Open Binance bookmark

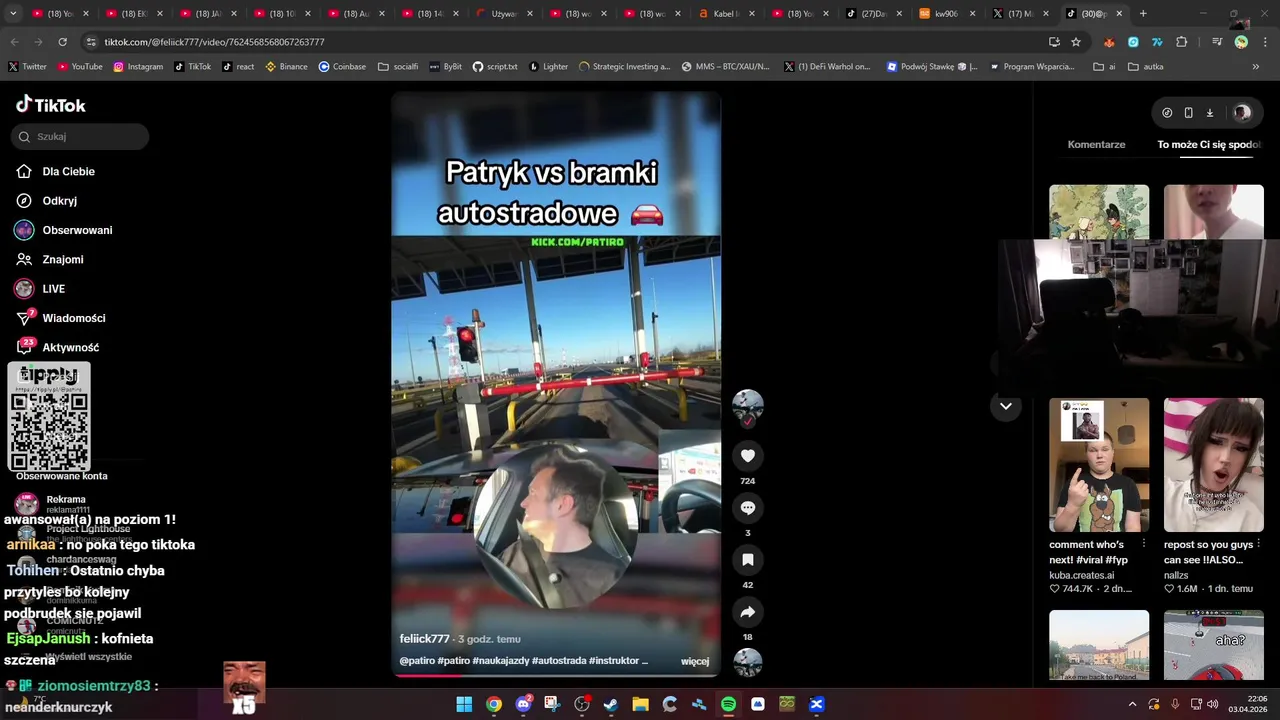click(x=286, y=67)
